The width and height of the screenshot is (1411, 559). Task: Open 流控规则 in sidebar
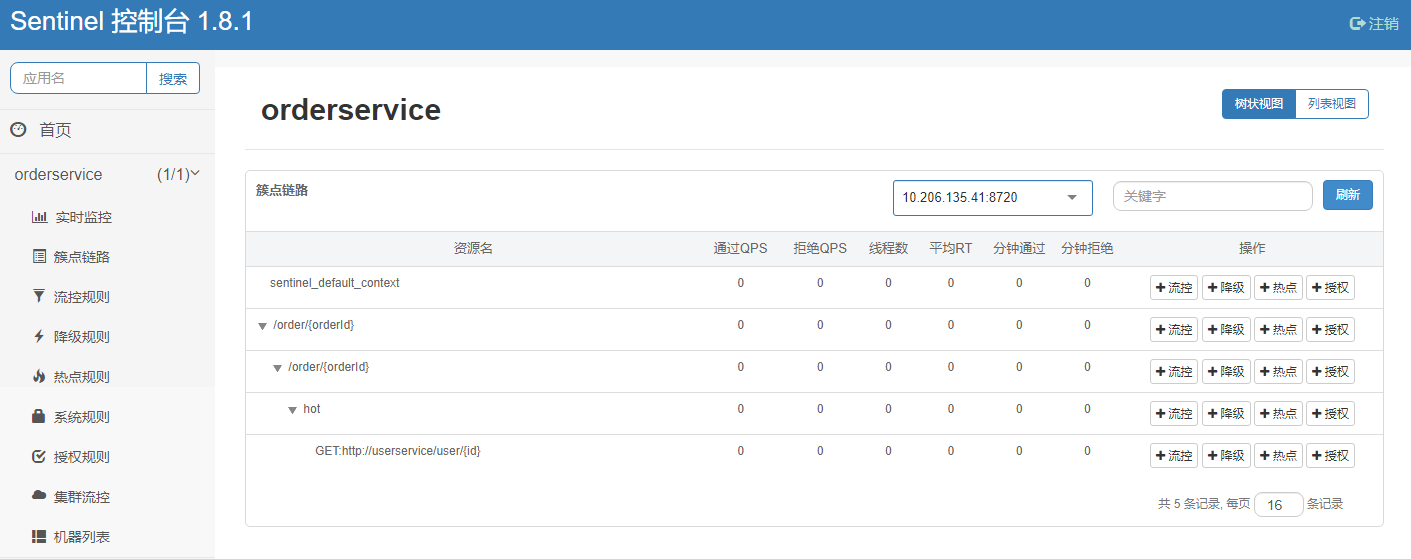82,297
